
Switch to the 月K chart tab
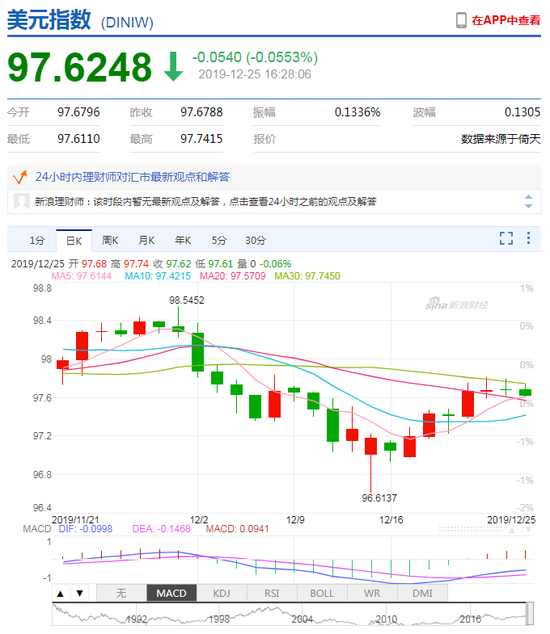pyautogui.click(x=146, y=241)
